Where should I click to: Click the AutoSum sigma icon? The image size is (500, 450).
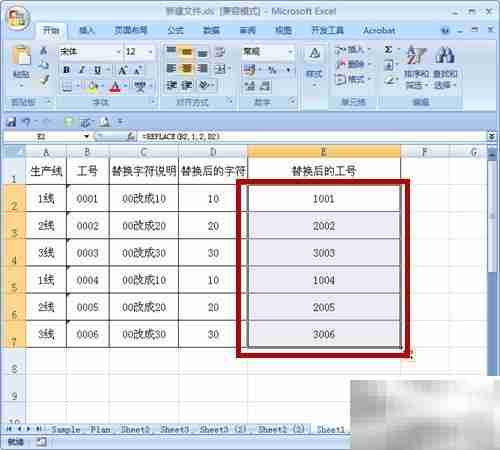pos(388,50)
